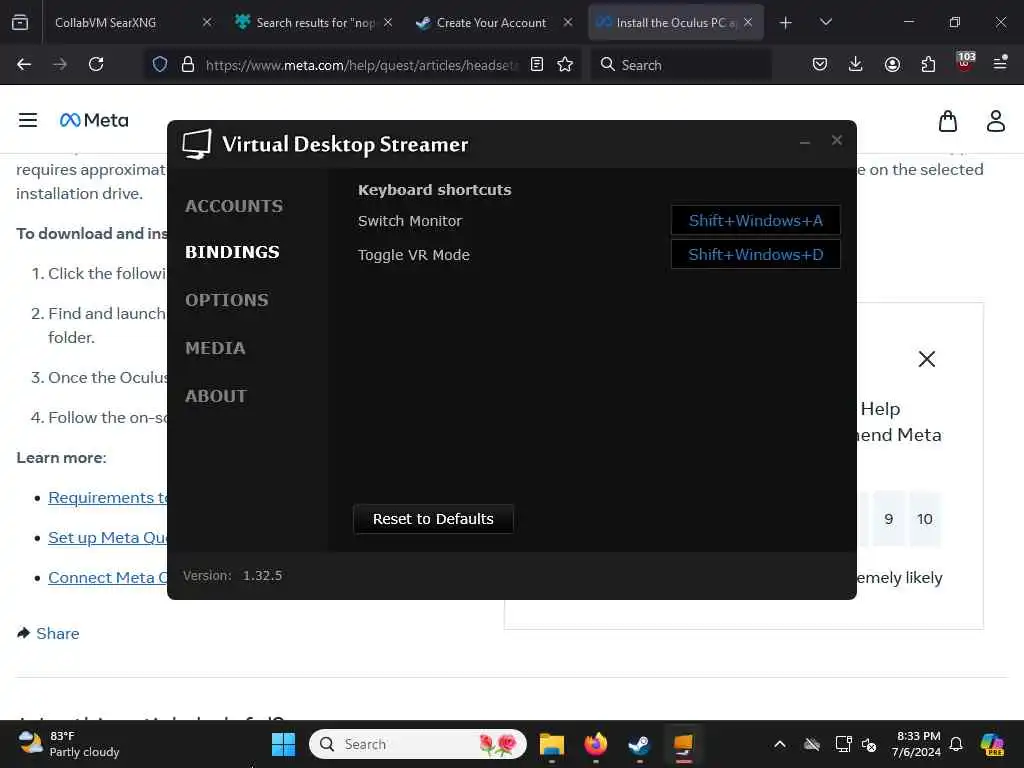The width and height of the screenshot is (1024, 768).
Task: Go forward one page in Firefox
Action: click(60, 64)
